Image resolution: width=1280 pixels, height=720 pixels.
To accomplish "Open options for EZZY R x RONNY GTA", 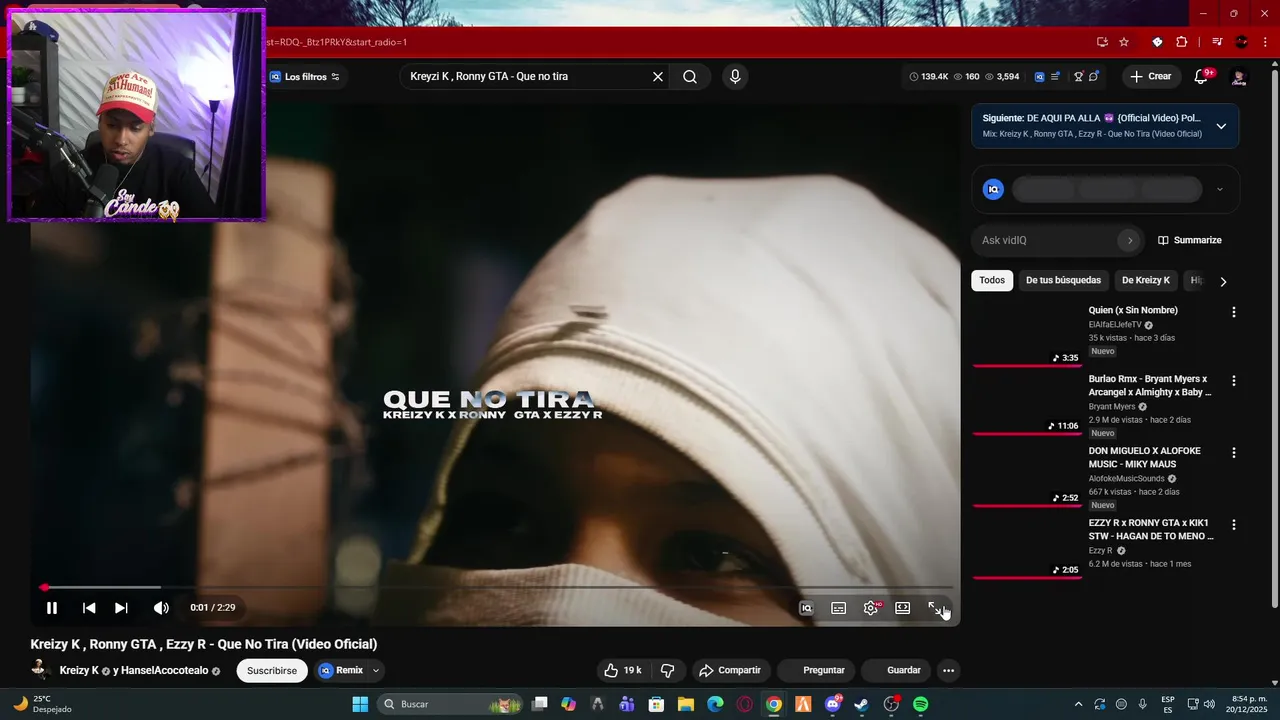I will [x=1234, y=525].
